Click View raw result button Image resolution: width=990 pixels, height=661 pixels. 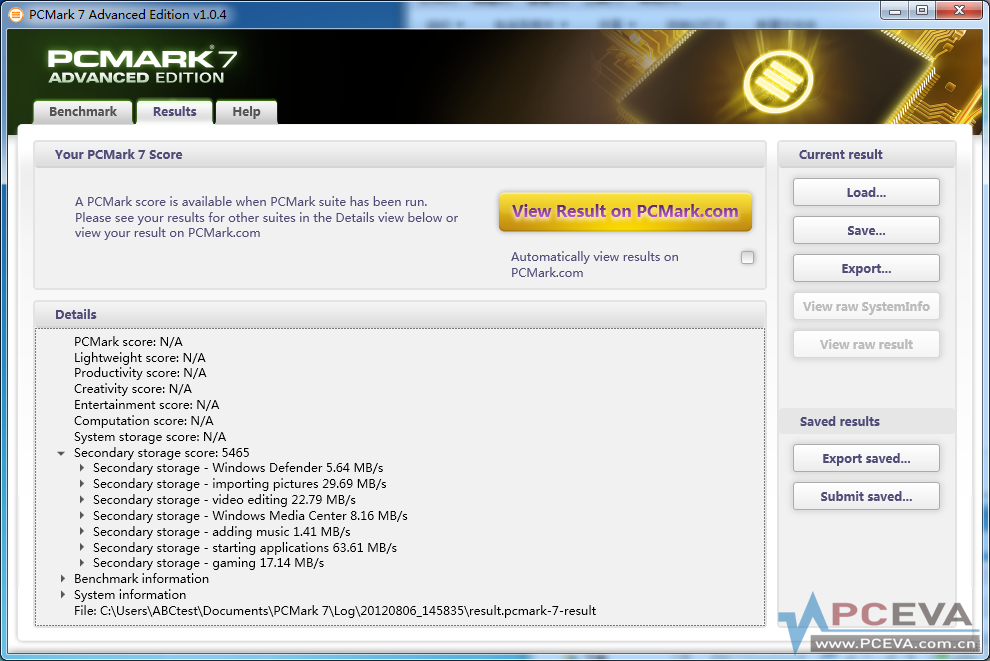pos(866,344)
